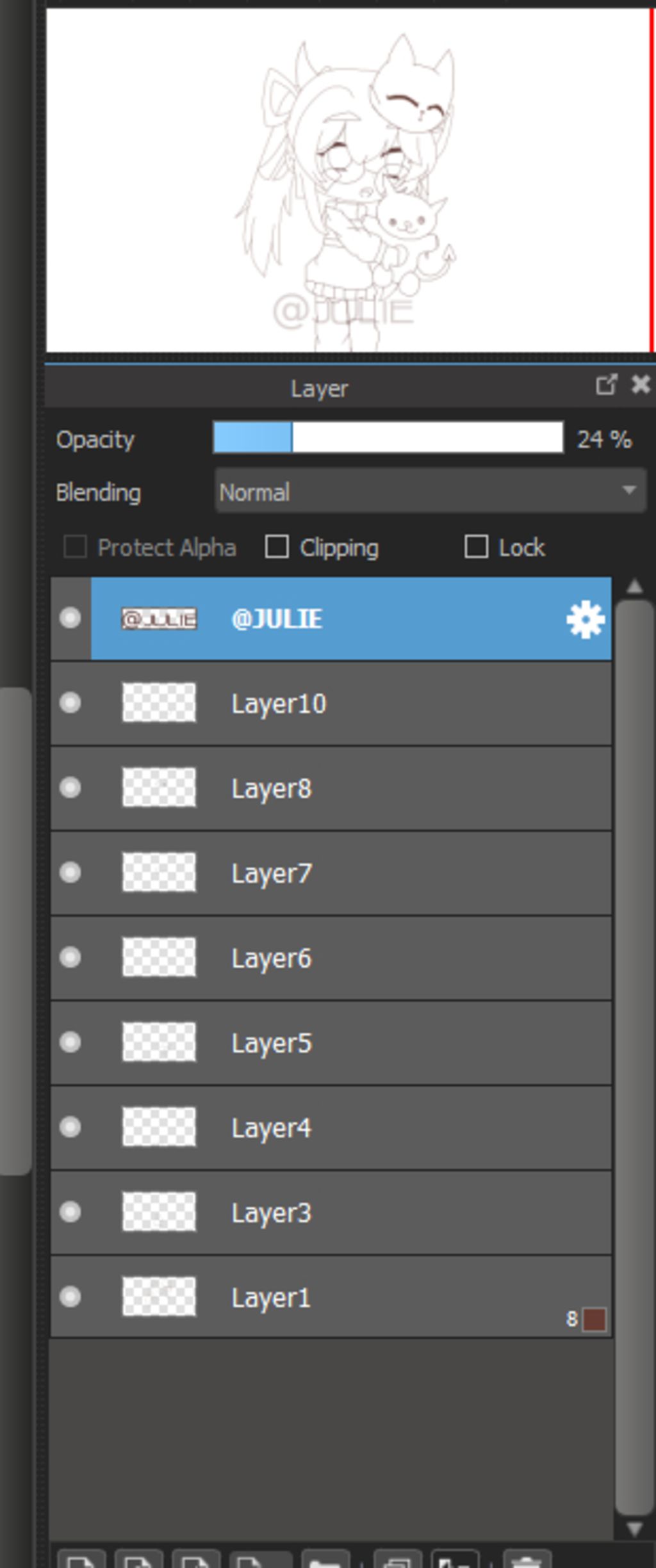
Task: Select the Layer5 row
Action: 331,1043
